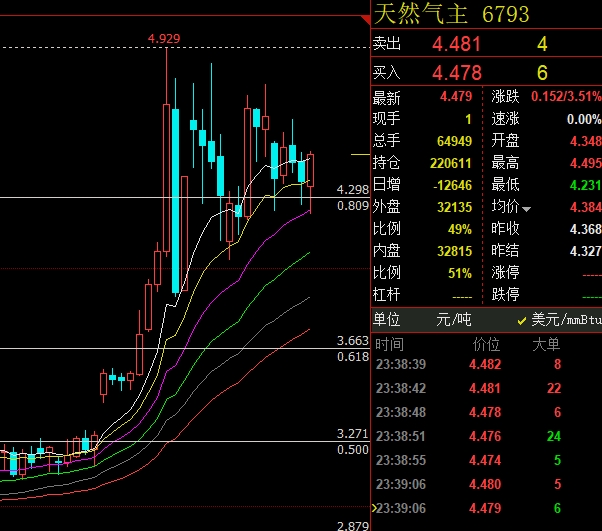The width and height of the screenshot is (602, 531).
Task: Select the 23:38:55 trade row
Action: pos(486,460)
